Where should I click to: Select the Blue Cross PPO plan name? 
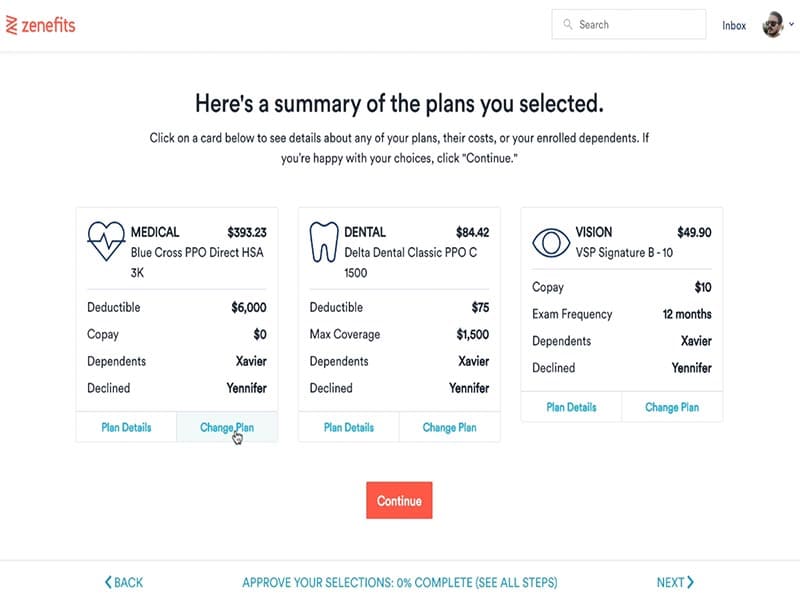(x=197, y=253)
